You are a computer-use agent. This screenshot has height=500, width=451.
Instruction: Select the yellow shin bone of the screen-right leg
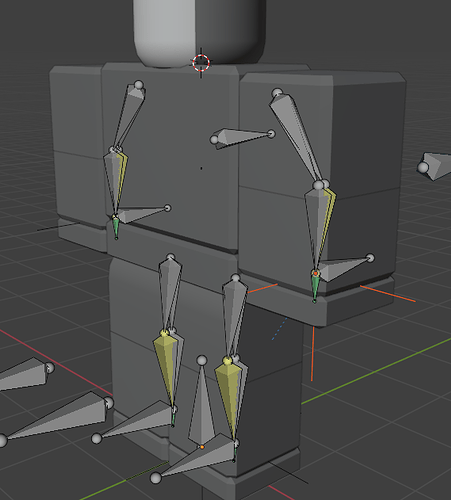click(x=228, y=398)
